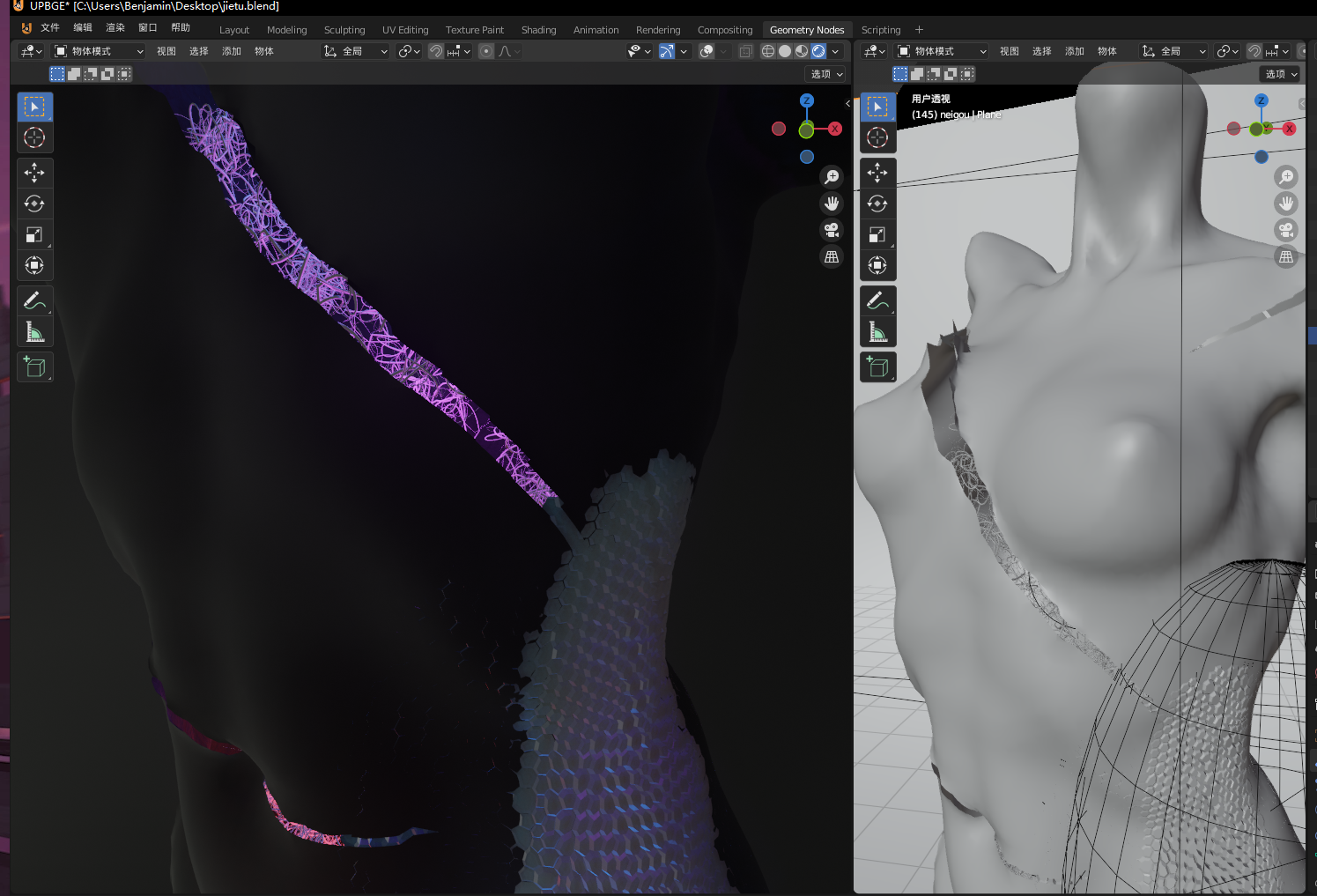Viewport: 1317px width, 896px height.
Task: Switch to the Shading workspace tab
Action: click(538, 30)
